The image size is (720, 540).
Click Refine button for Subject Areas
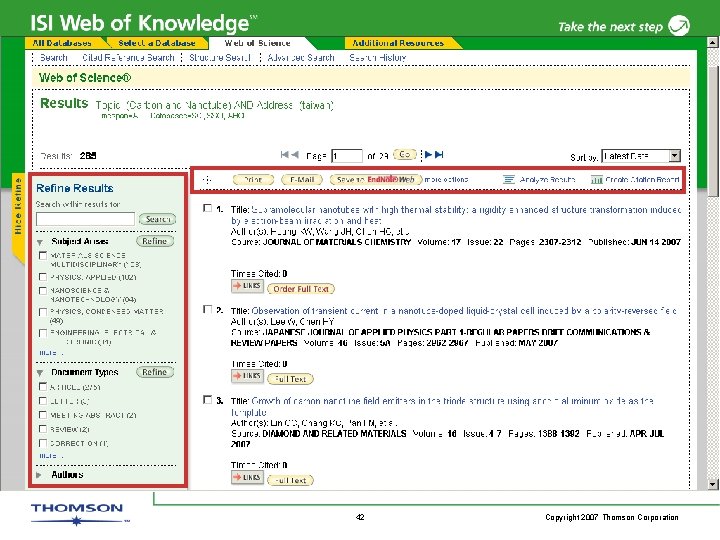[x=155, y=241]
